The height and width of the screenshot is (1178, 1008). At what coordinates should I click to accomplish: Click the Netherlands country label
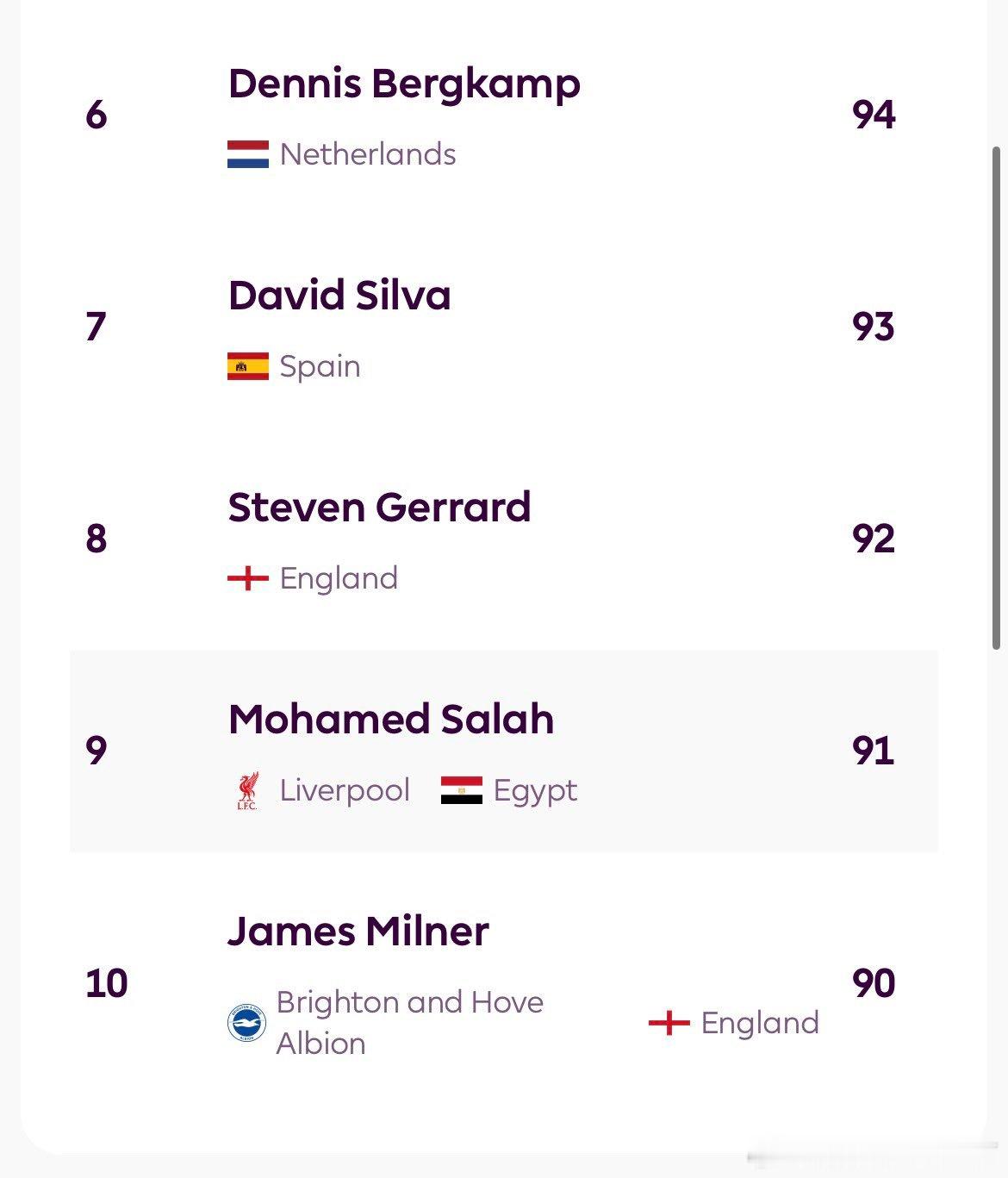(x=368, y=154)
